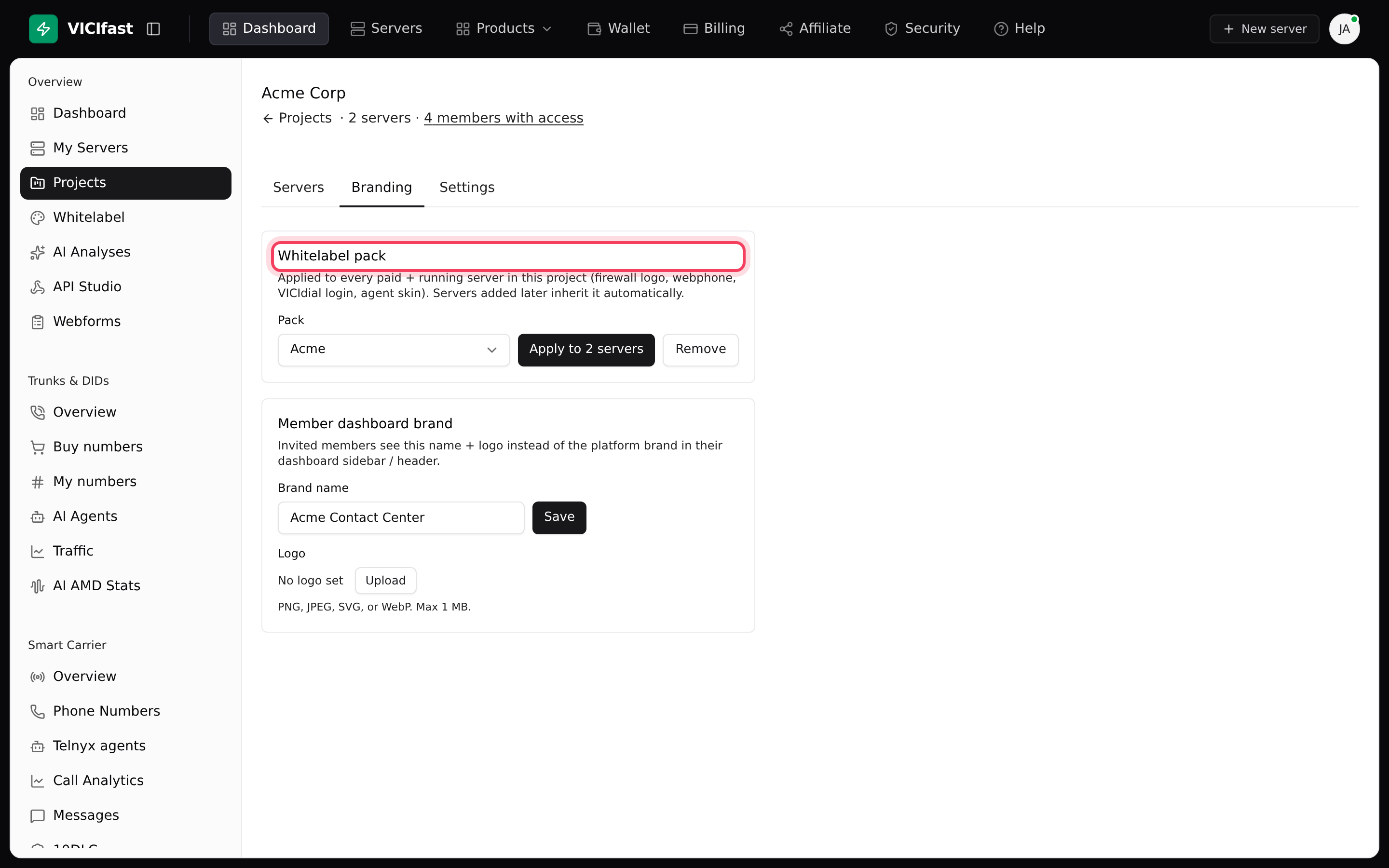
Task: Select the Branding tab
Action: pos(381,188)
